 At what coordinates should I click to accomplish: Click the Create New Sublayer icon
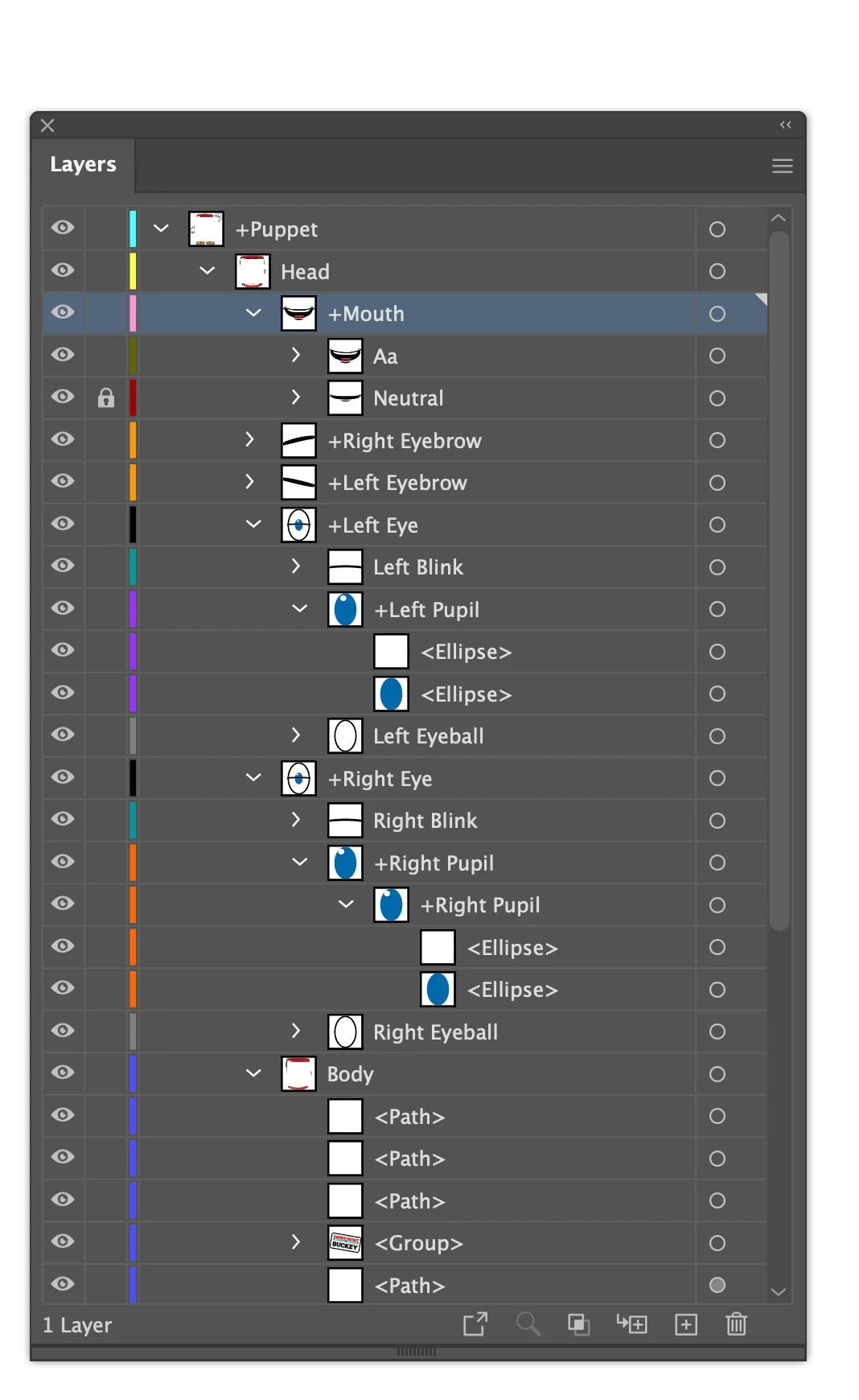(x=632, y=1324)
